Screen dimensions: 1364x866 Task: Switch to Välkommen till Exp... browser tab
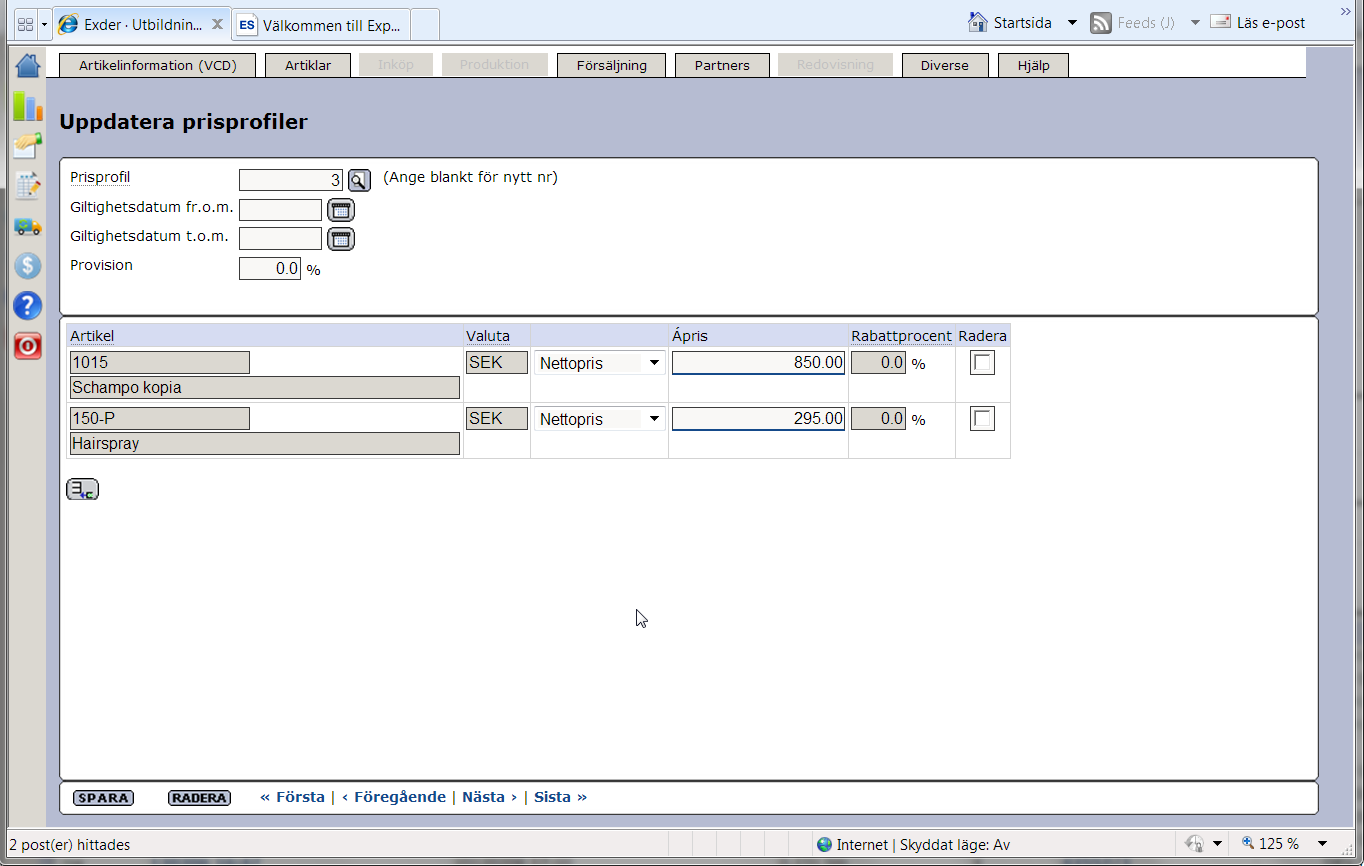321,25
